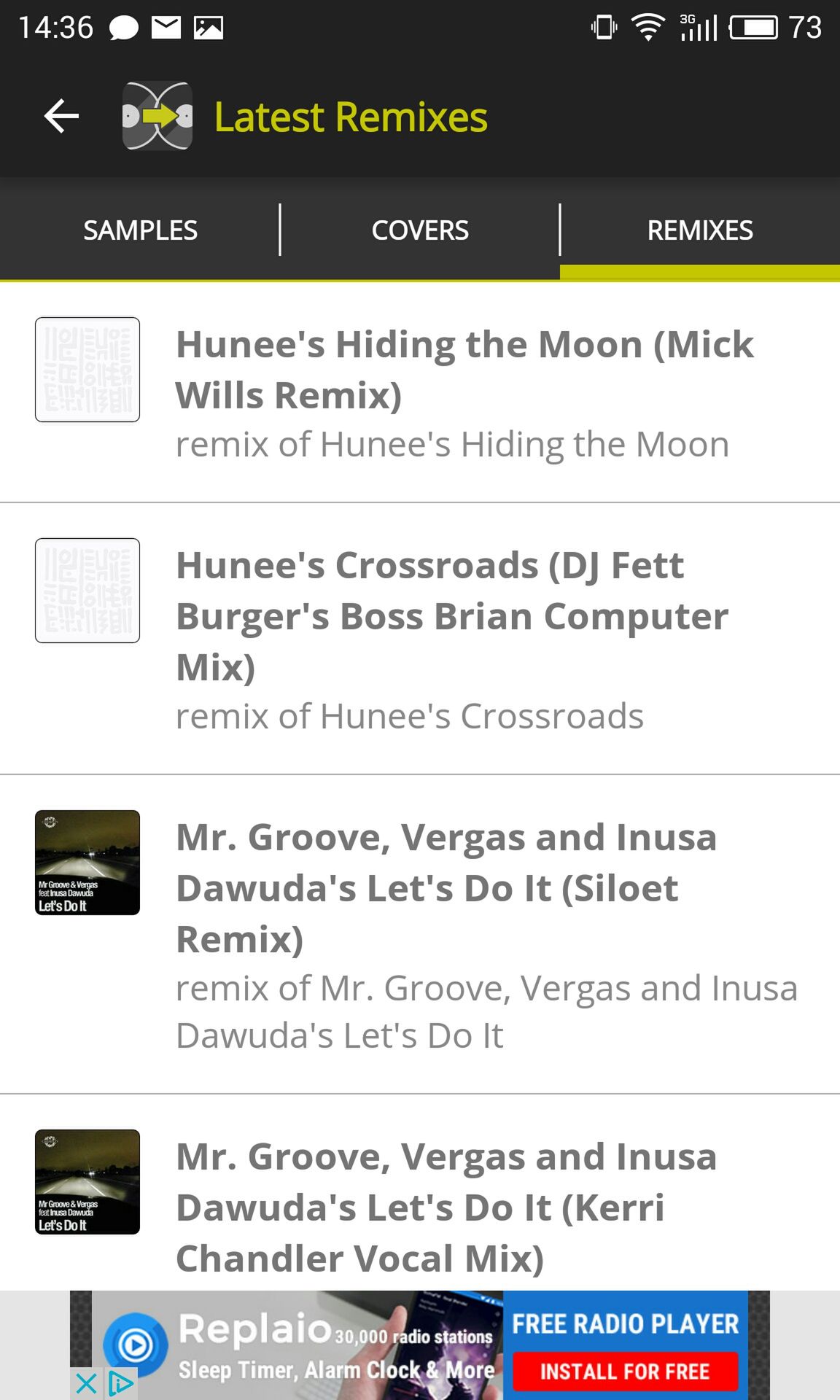Open the WhoSampled app logo icon
This screenshot has height=1400, width=840.
click(x=157, y=116)
